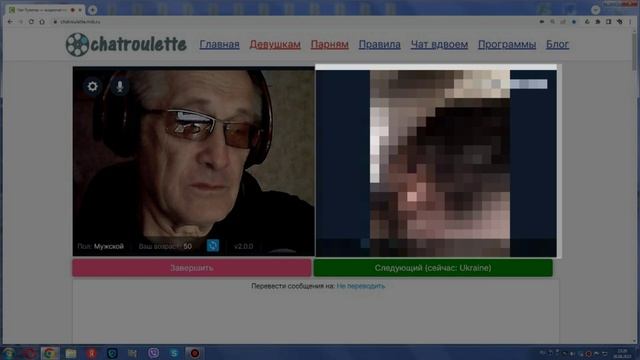
Task: Click the zoom magnifier icon in address bar
Action: pos(553,22)
